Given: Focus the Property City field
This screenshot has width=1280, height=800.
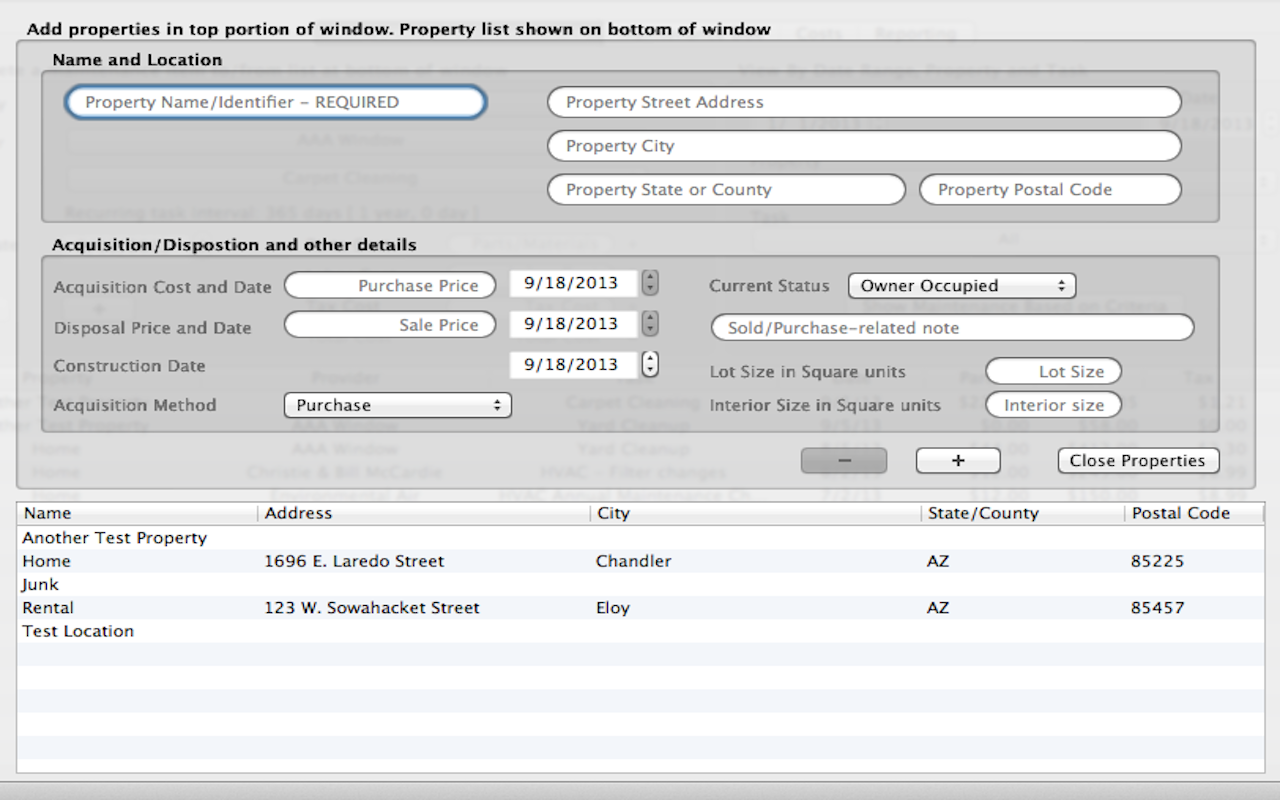Looking at the screenshot, I should (x=864, y=146).
